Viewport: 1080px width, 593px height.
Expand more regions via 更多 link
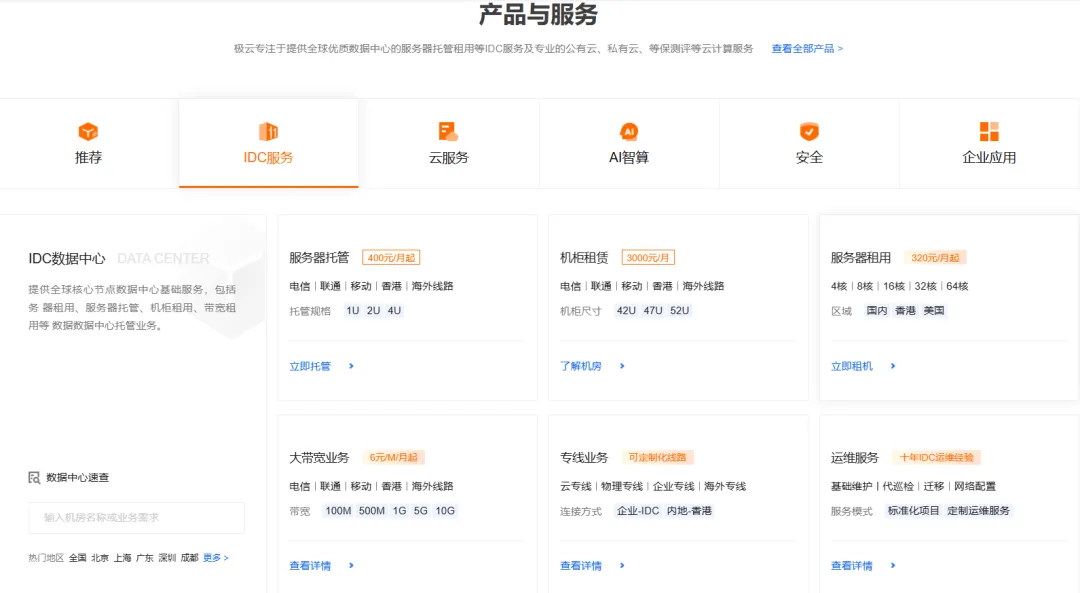pyautogui.click(x=215, y=558)
